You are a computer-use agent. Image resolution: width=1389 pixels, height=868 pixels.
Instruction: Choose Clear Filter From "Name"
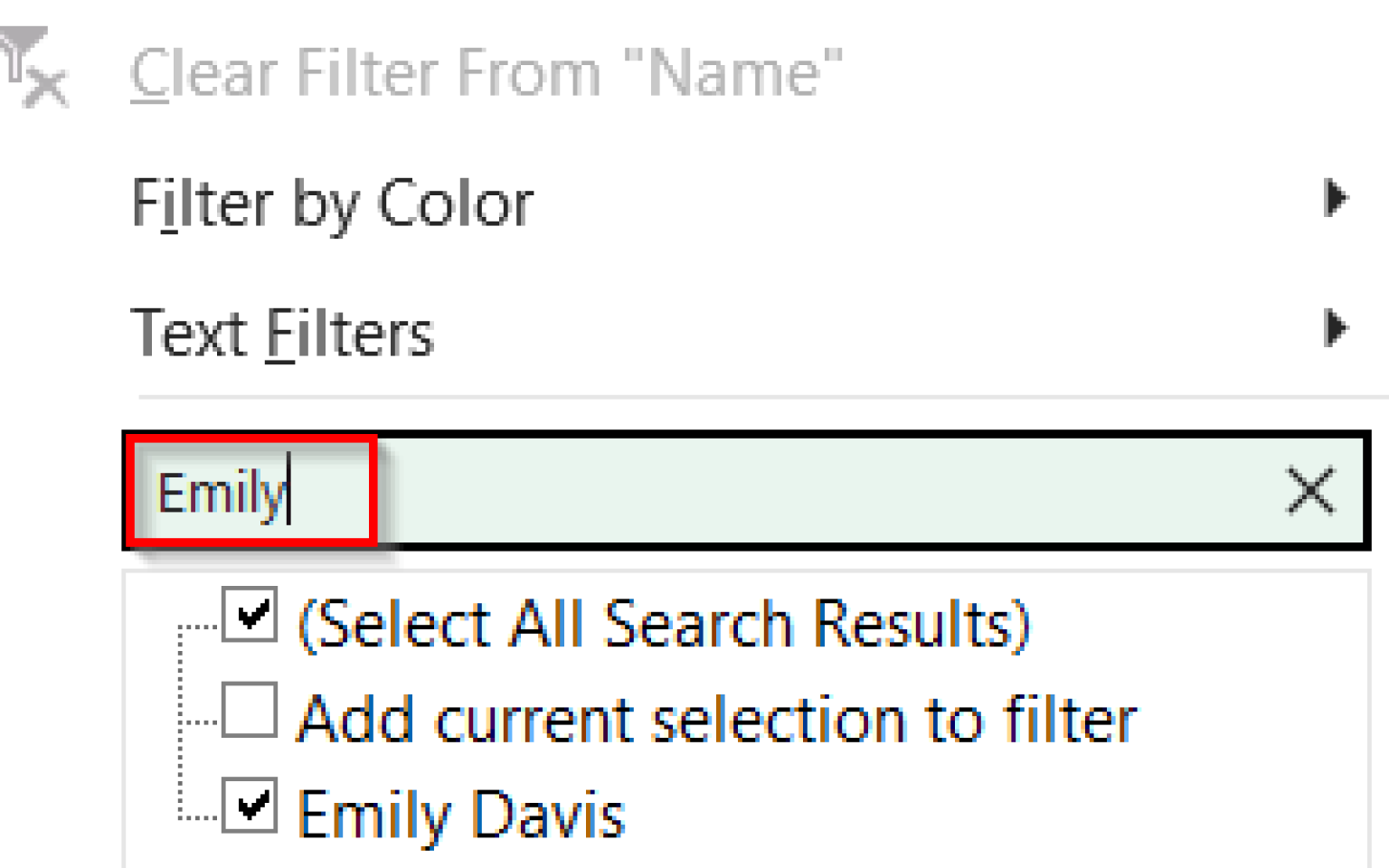[488, 72]
